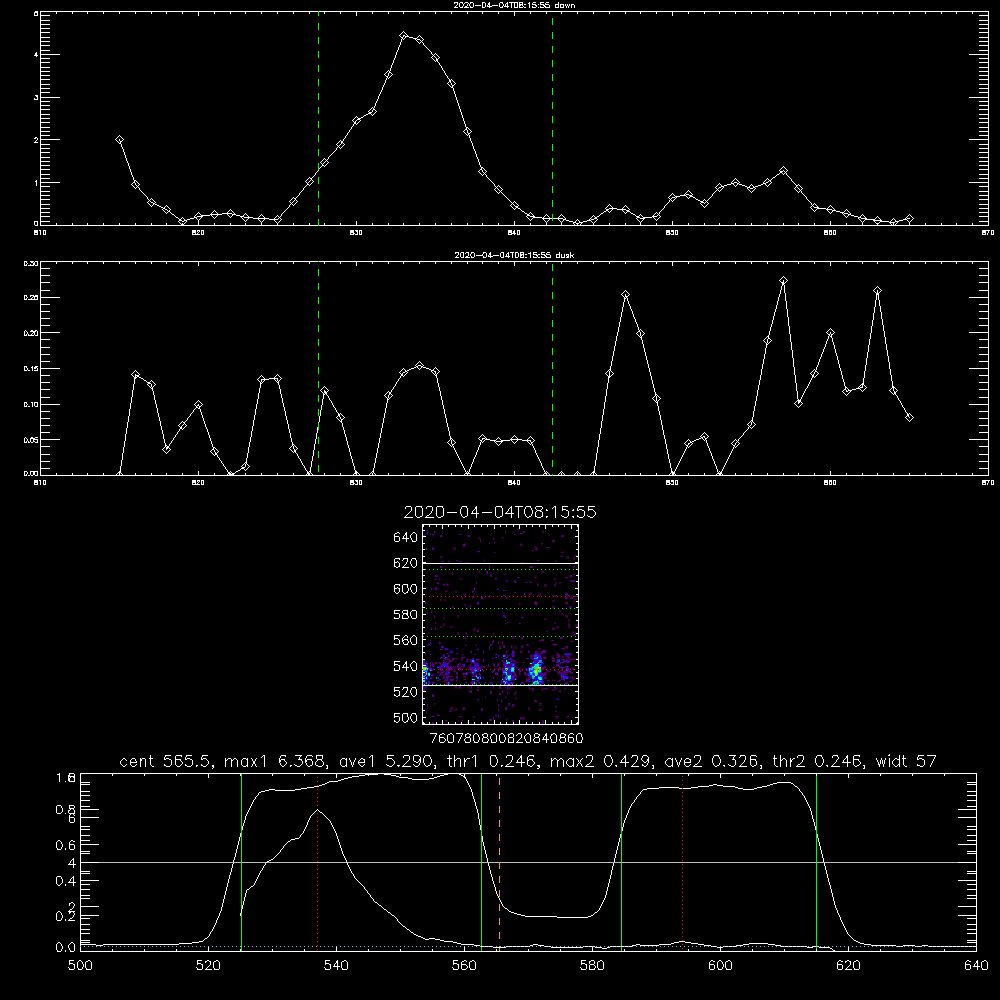Click the '640' label on image y-axis
This screenshot has height=1000, width=1000.
coord(405,538)
